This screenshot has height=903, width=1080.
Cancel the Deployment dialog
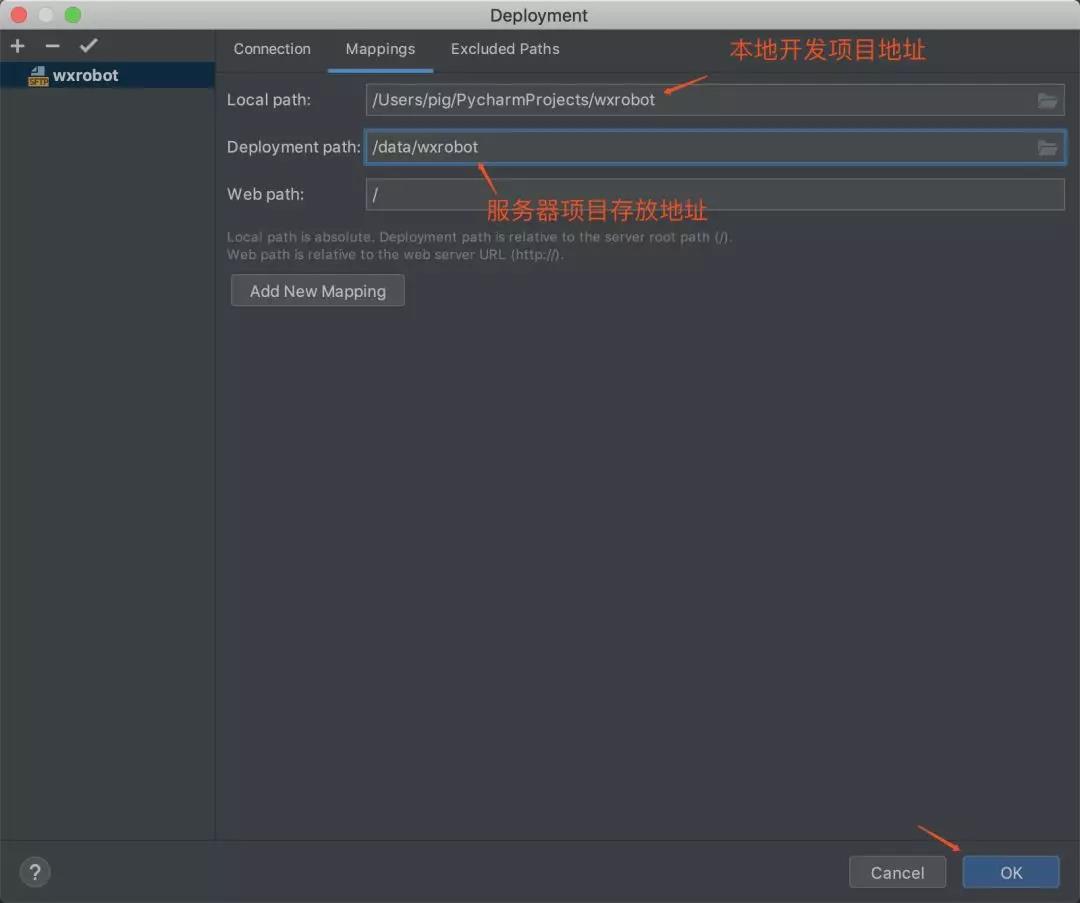(897, 873)
